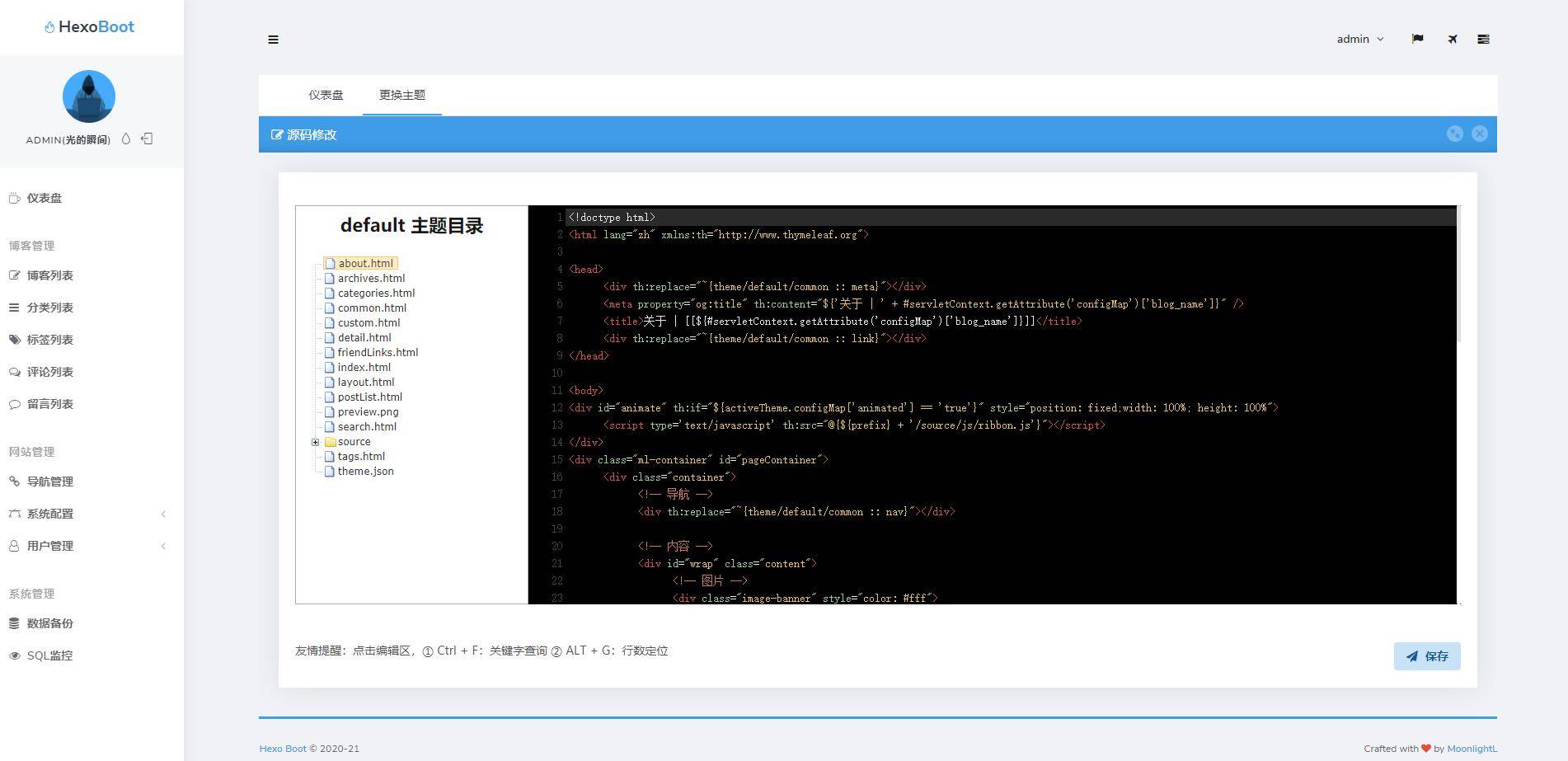Open the admin user dropdown
This screenshot has height=761, width=1568.
click(1359, 39)
